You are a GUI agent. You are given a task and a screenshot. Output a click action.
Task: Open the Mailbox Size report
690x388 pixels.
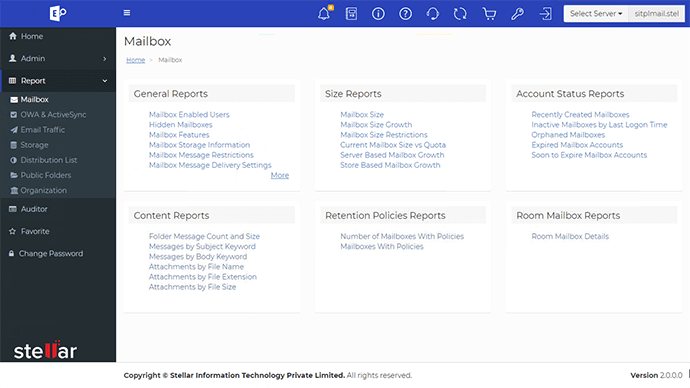[x=362, y=114]
